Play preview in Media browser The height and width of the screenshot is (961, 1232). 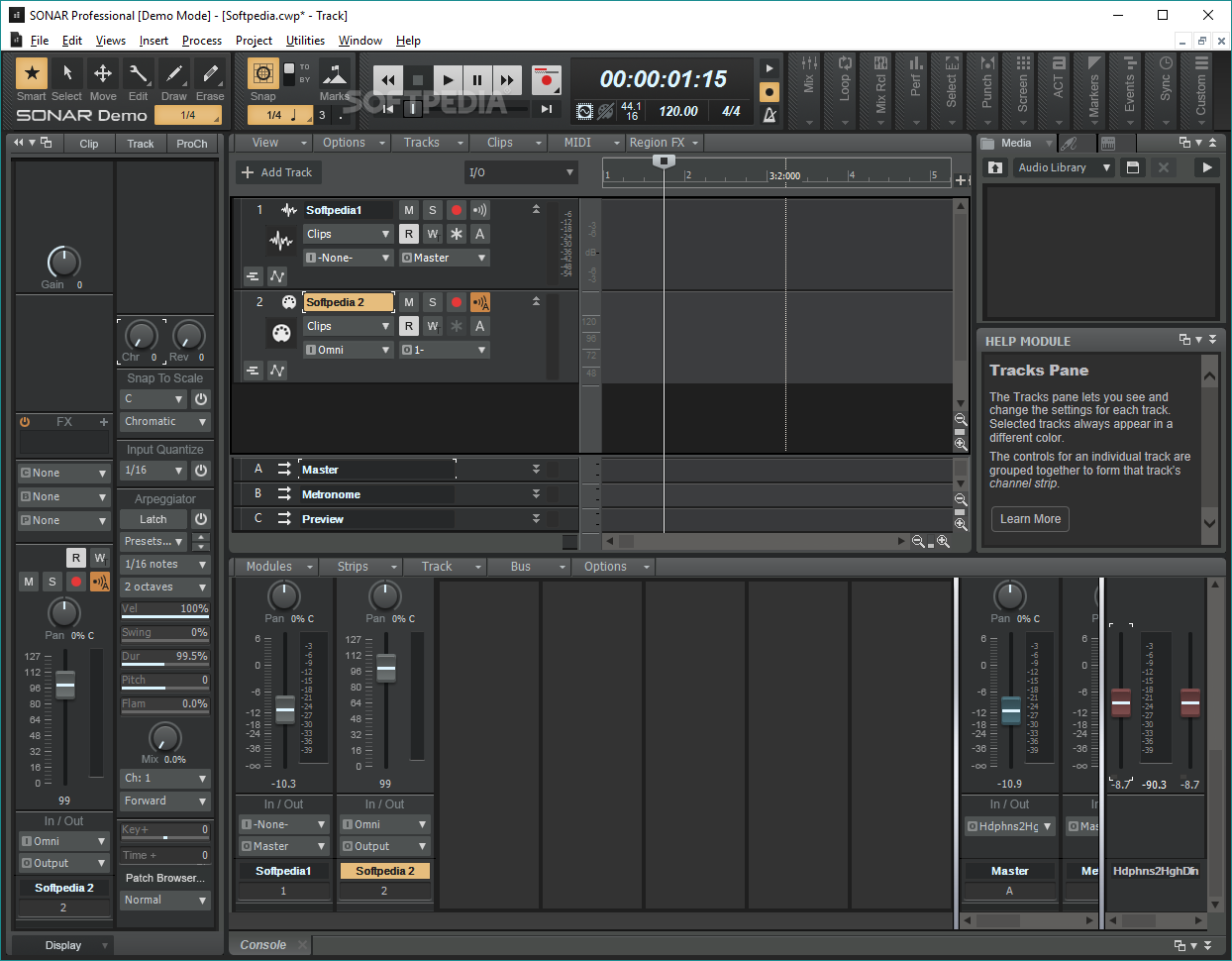pos(1206,167)
